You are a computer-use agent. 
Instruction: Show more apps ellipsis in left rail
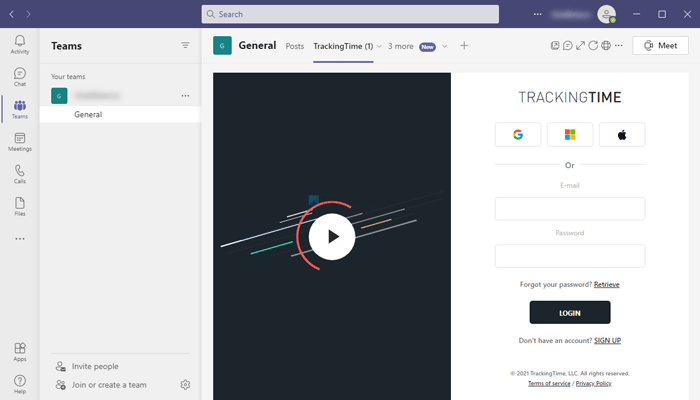coord(20,239)
